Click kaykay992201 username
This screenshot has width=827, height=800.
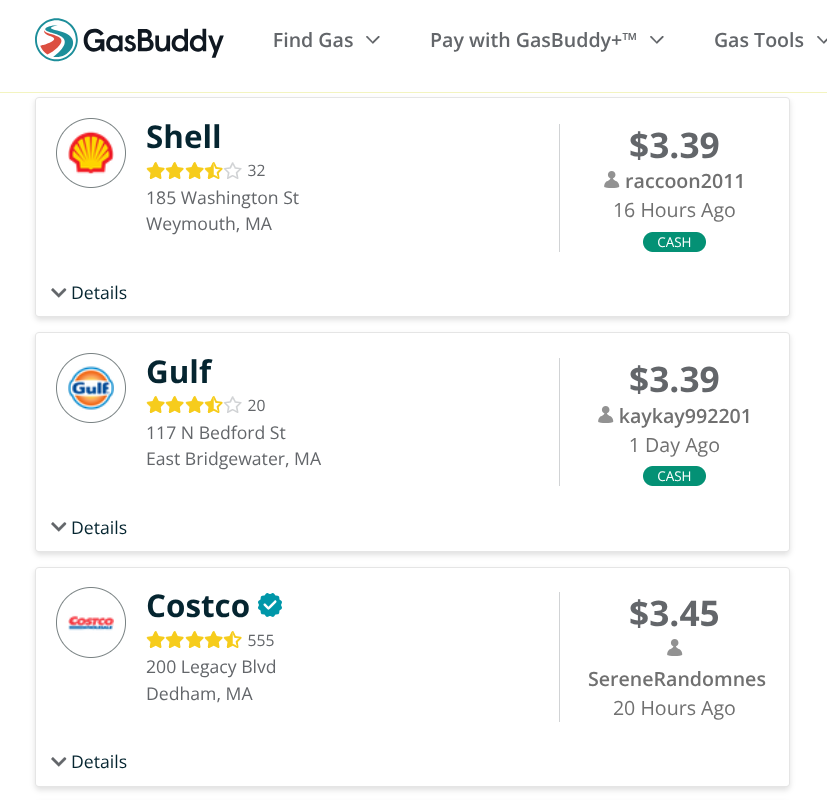point(685,416)
